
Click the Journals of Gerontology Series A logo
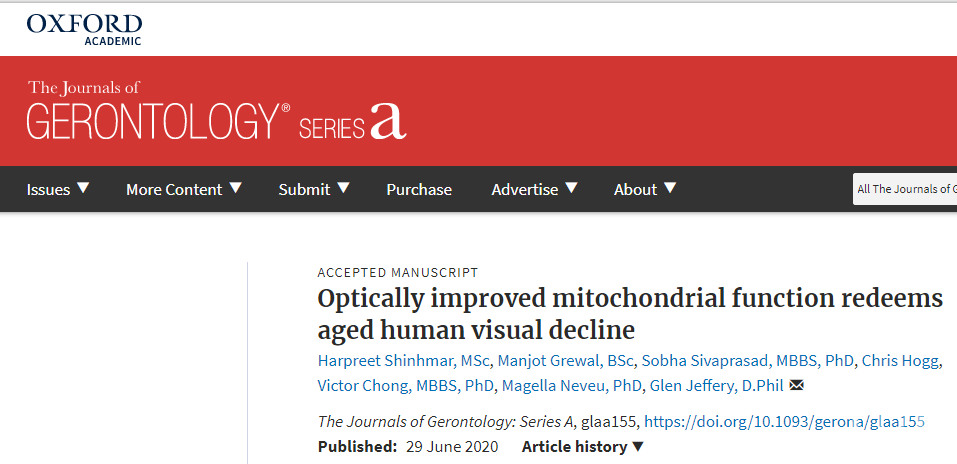click(217, 110)
